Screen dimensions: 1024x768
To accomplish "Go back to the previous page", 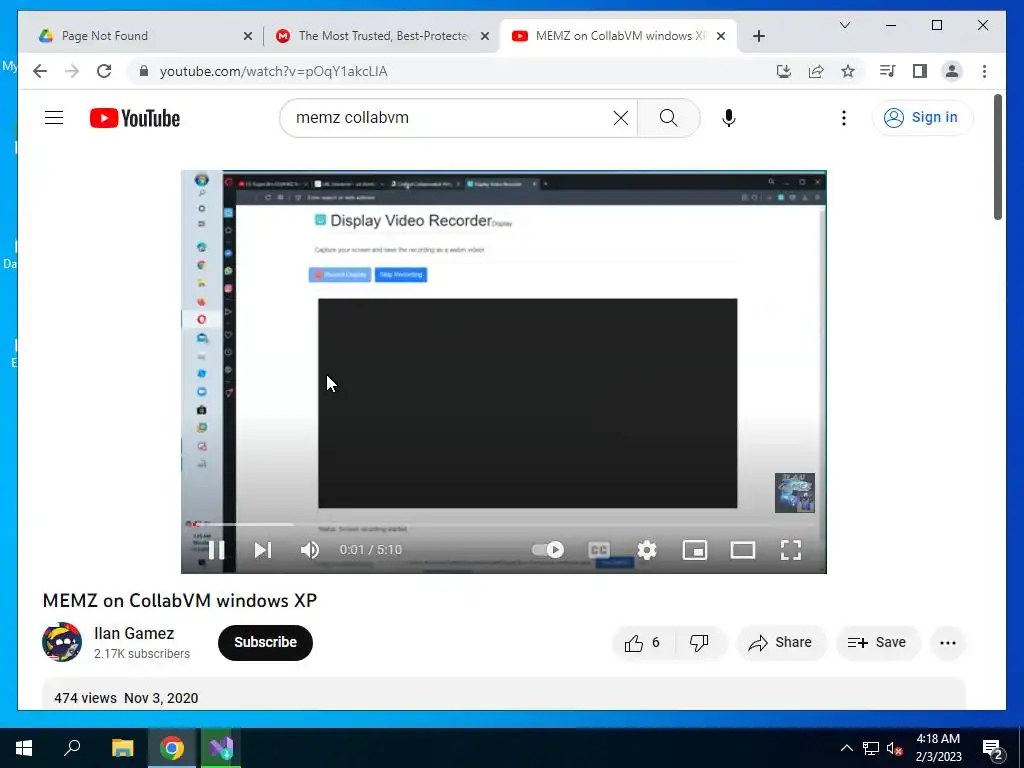I will (x=40, y=71).
